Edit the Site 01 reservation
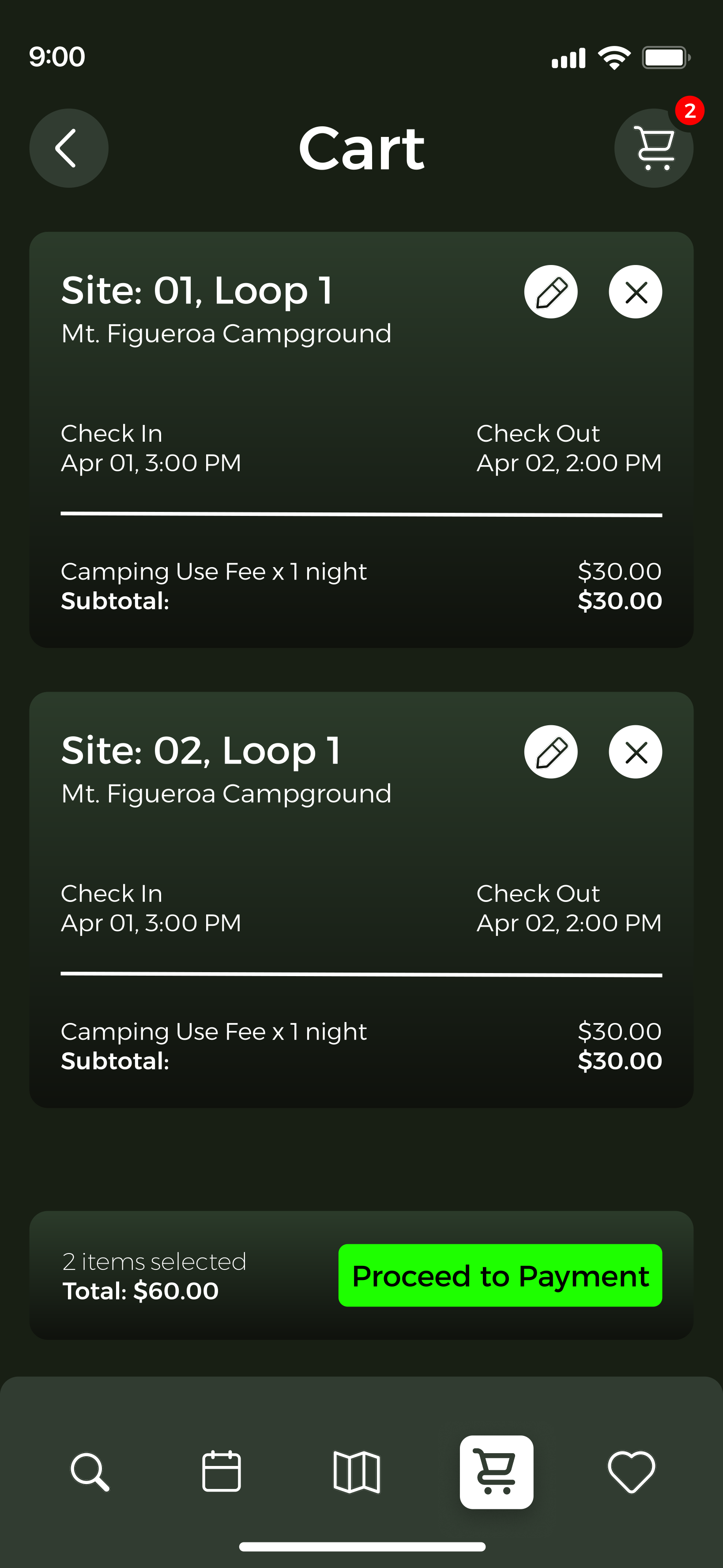Viewport: 723px width, 1568px height. (x=550, y=292)
